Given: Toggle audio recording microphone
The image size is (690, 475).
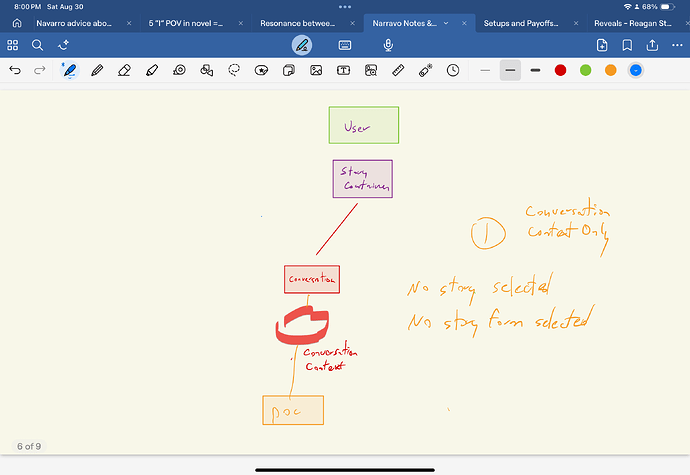Looking at the screenshot, I should (388, 45).
